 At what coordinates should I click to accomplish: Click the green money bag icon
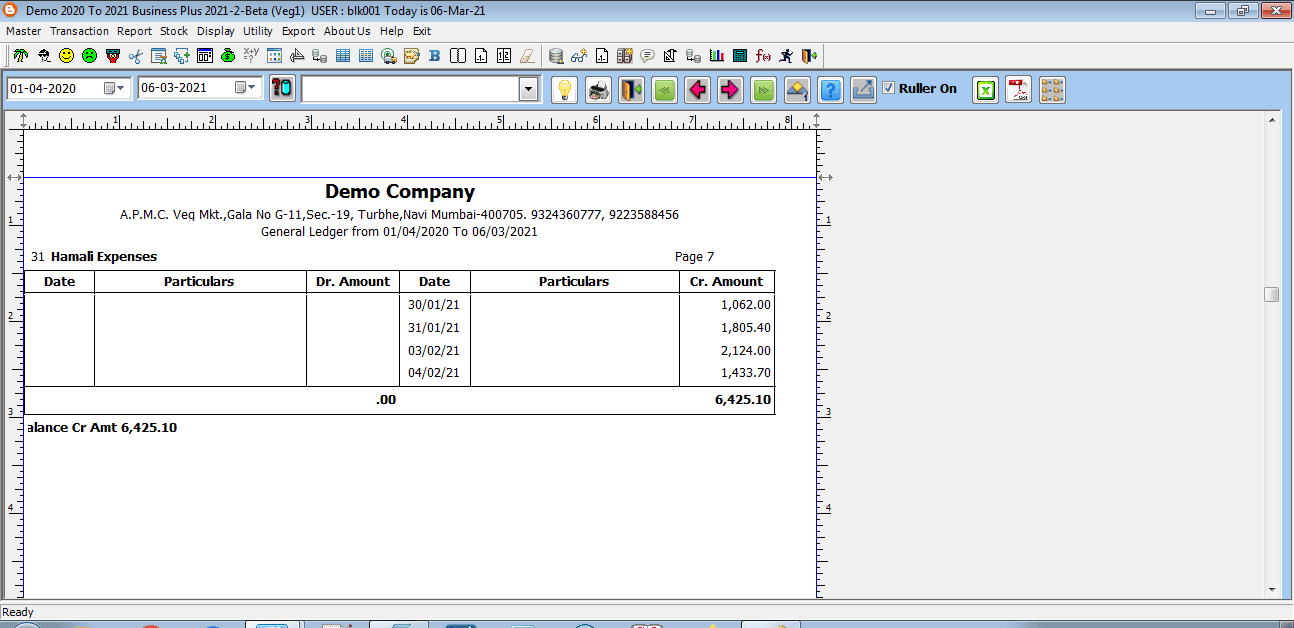click(x=228, y=56)
